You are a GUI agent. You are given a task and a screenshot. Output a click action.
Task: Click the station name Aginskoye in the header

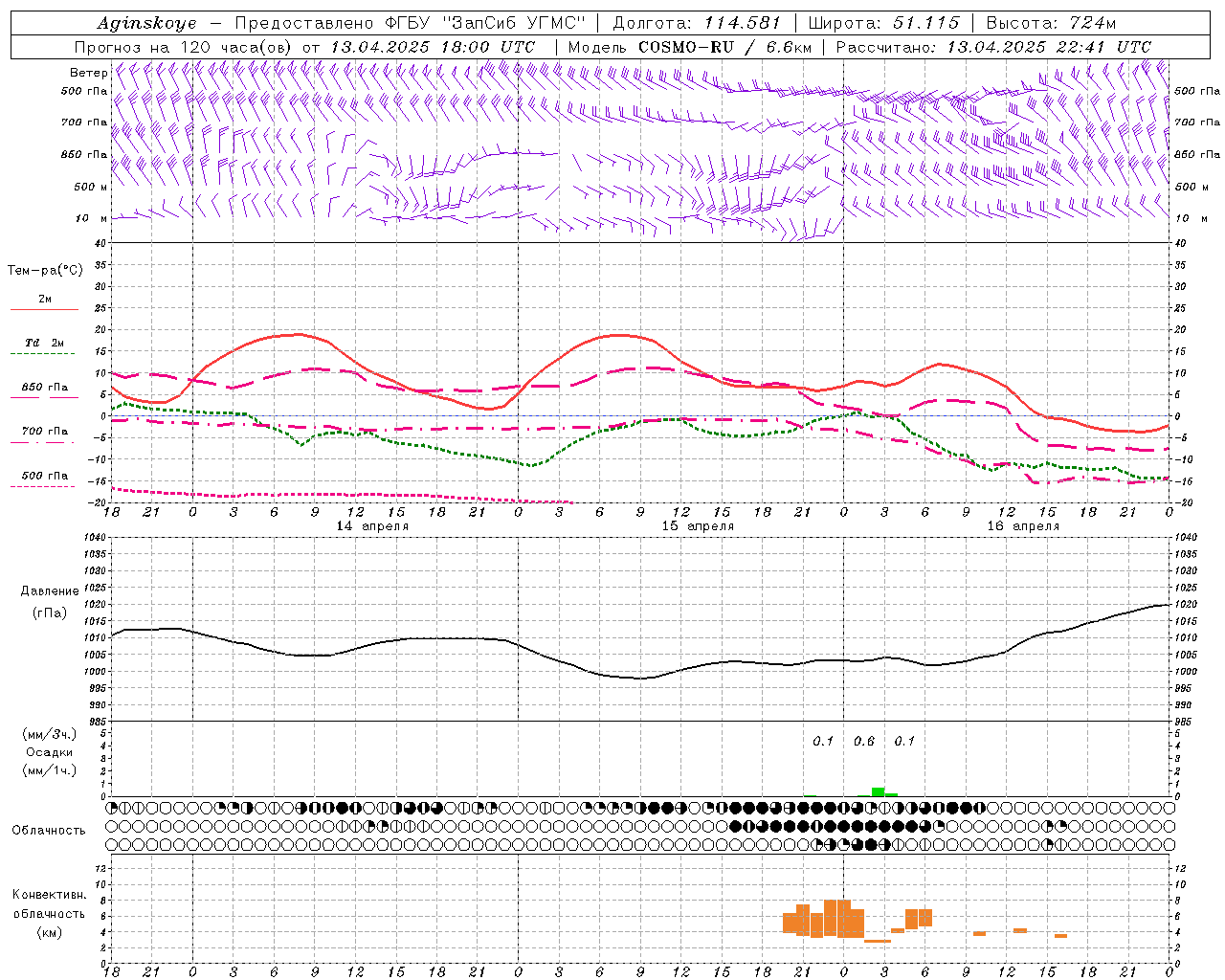tap(147, 23)
